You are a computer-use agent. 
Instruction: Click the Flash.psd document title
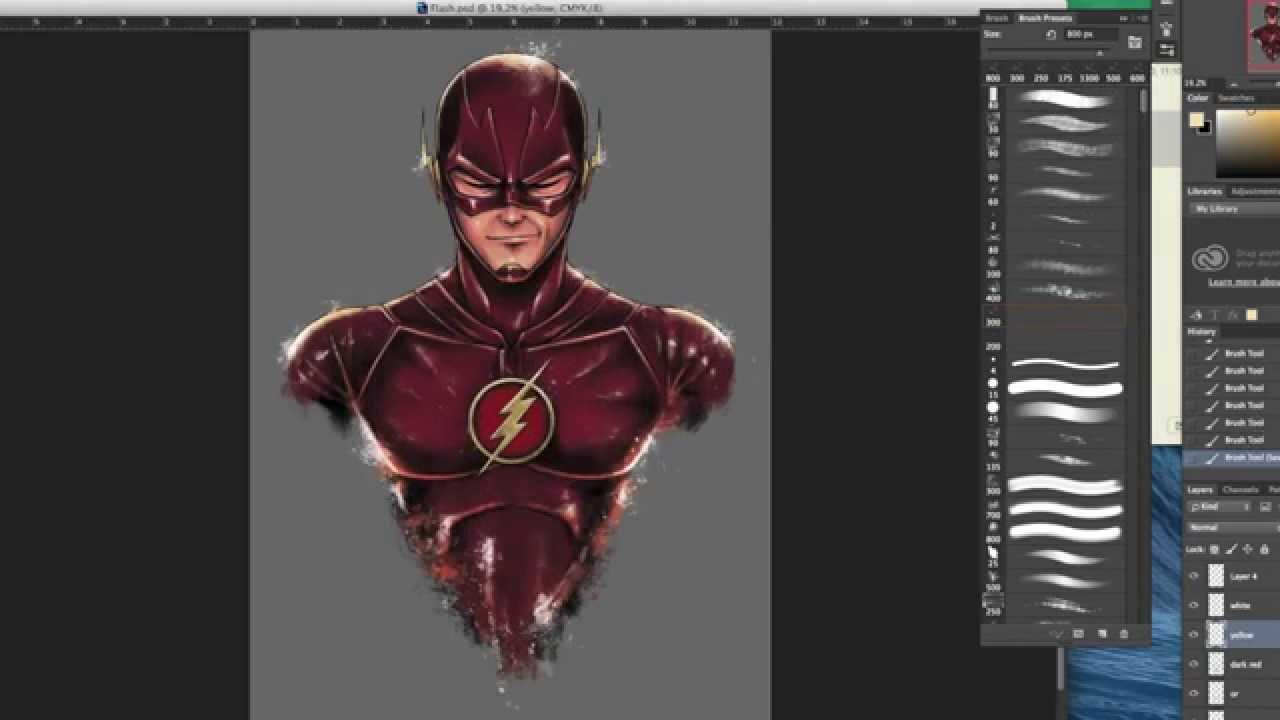516,8
